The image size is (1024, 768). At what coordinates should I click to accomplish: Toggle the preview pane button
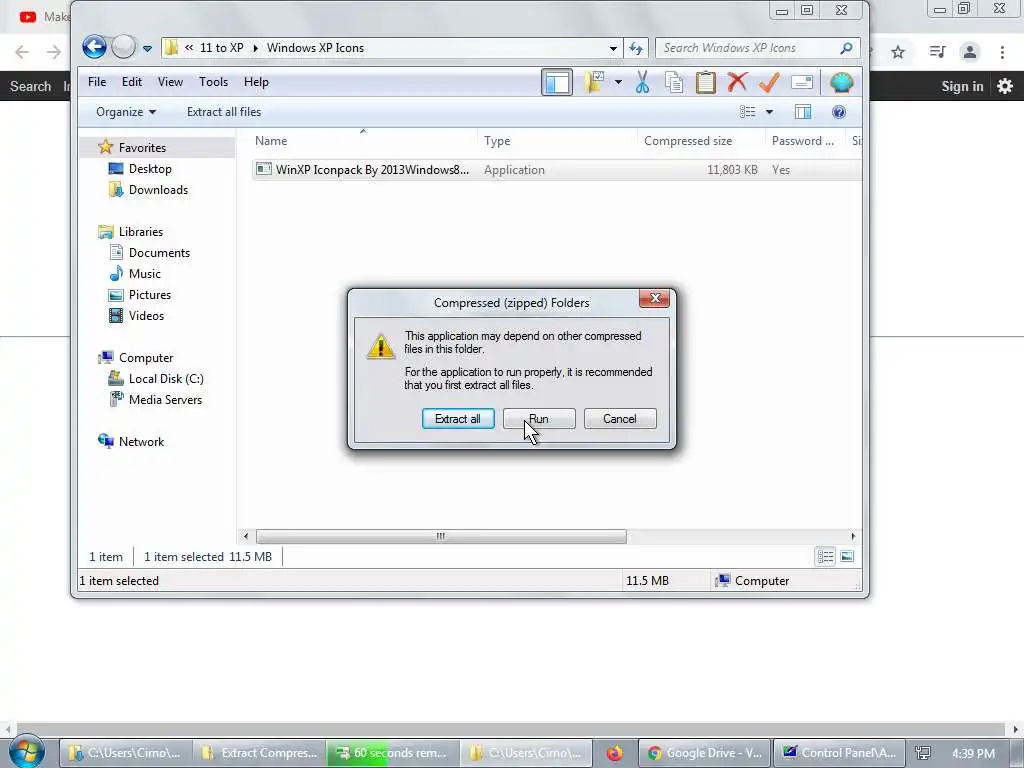click(803, 112)
